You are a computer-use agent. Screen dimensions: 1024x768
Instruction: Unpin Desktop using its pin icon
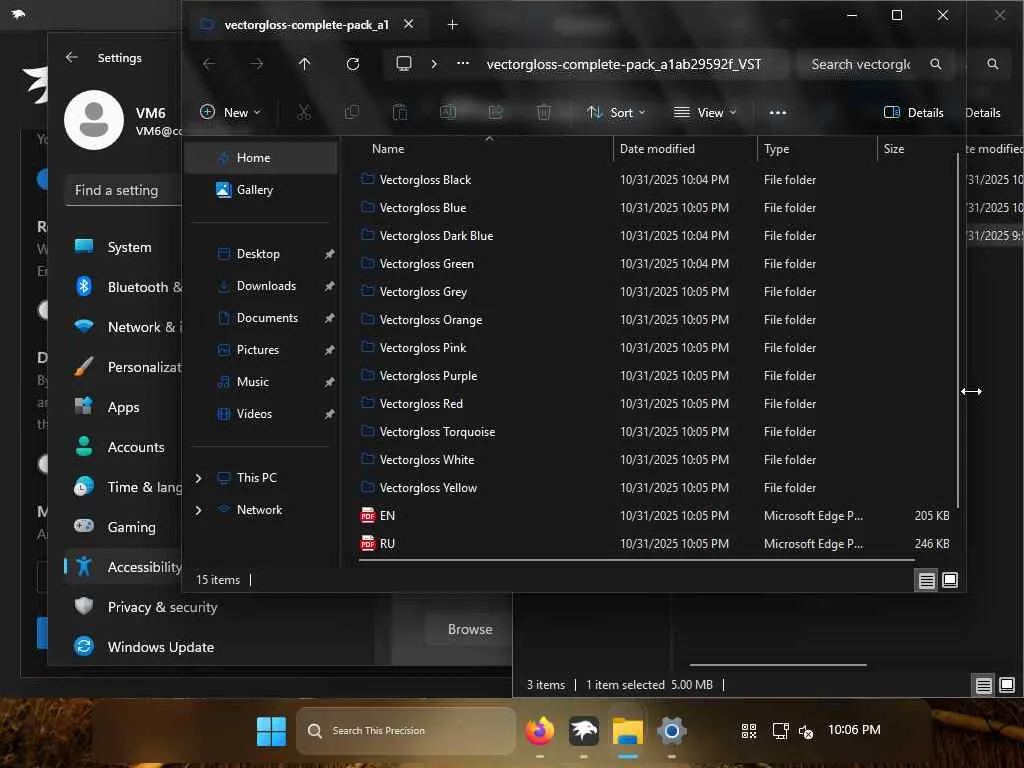(329, 254)
